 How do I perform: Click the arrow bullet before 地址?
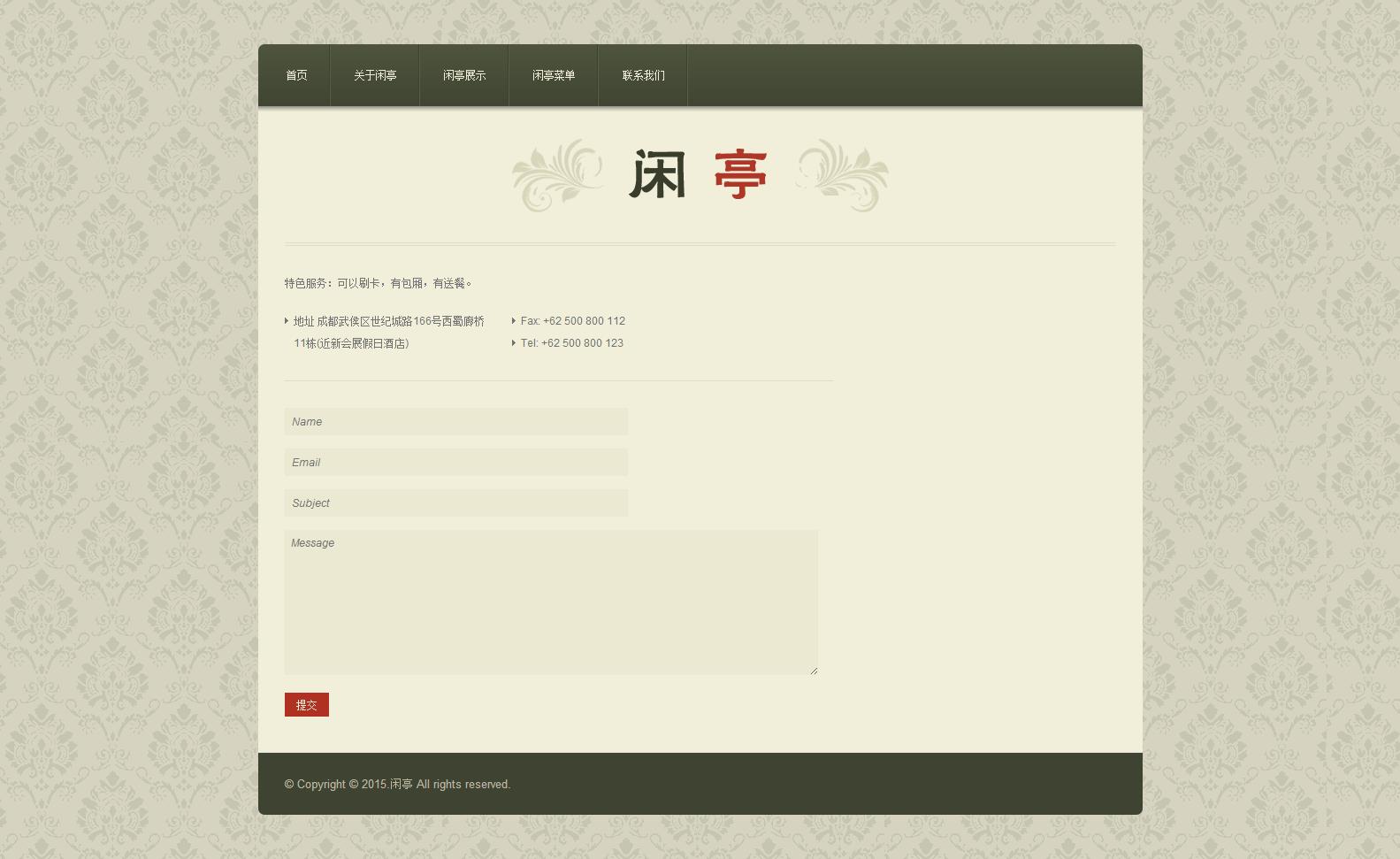[x=287, y=321]
